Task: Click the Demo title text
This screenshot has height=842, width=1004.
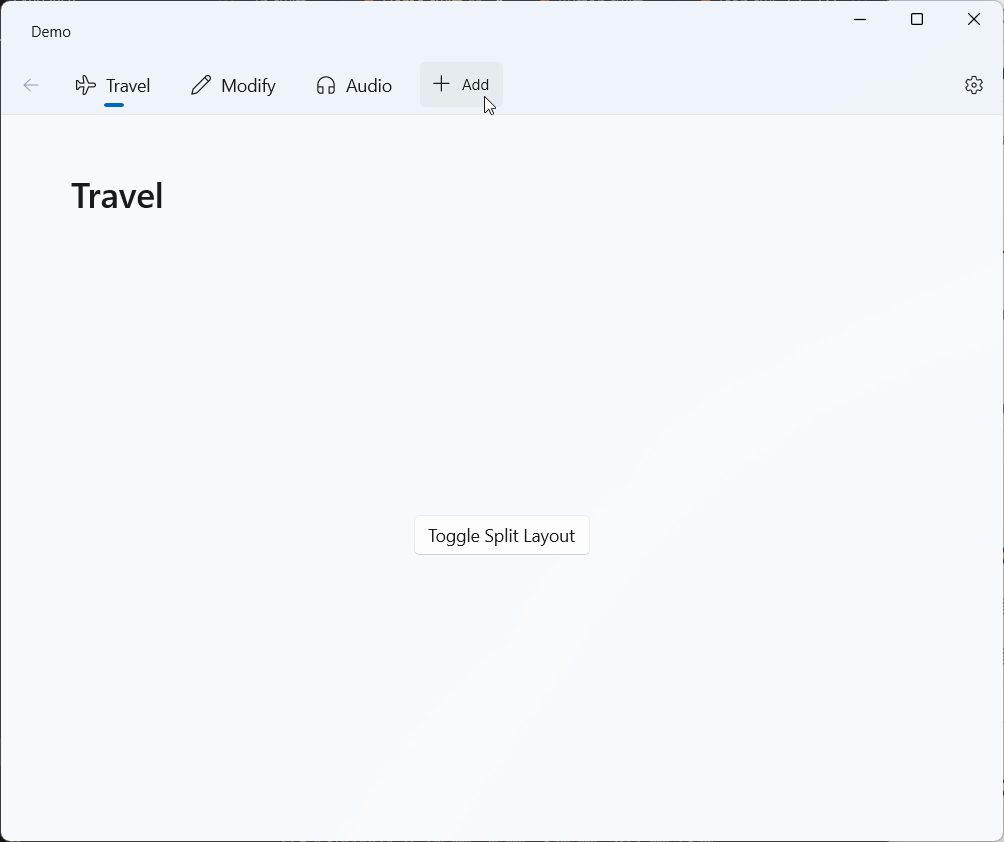Action: 51,32
